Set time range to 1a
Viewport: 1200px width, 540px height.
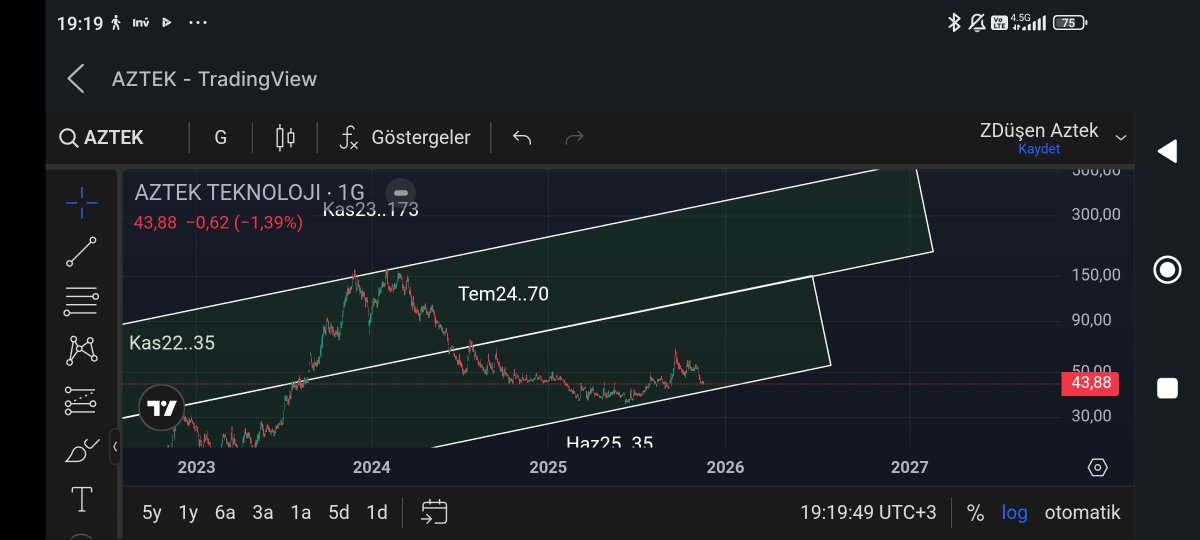[301, 513]
